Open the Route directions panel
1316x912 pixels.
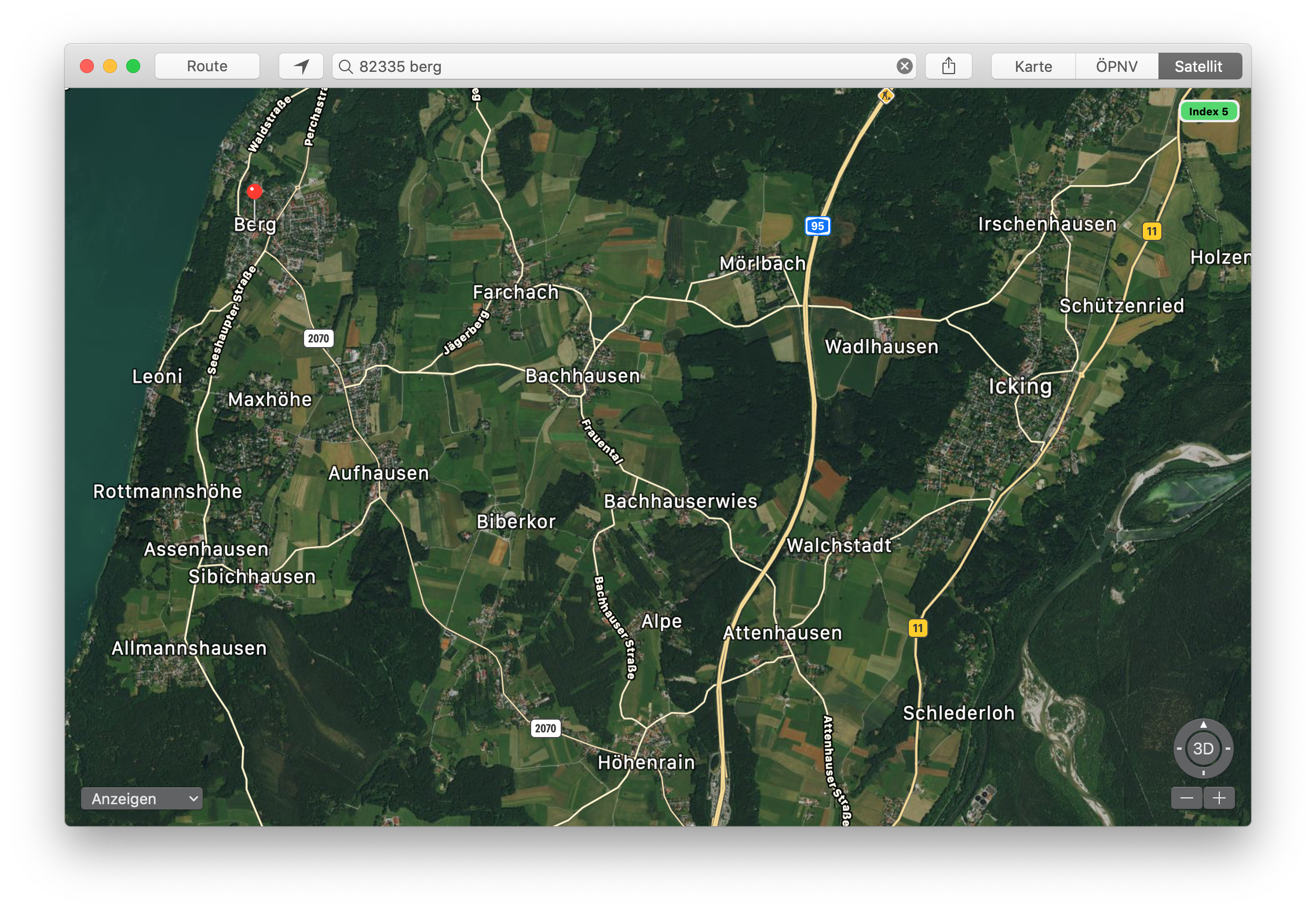[x=207, y=66]
